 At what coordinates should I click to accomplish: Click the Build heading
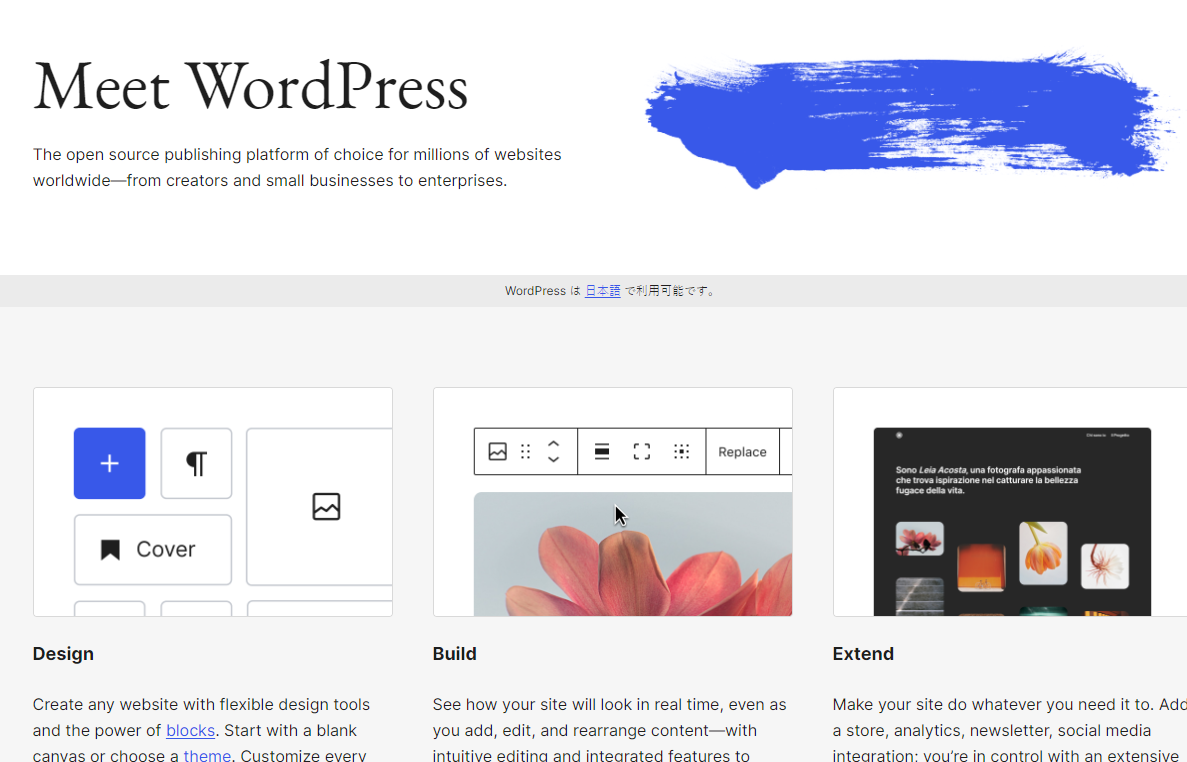point(454,654)
